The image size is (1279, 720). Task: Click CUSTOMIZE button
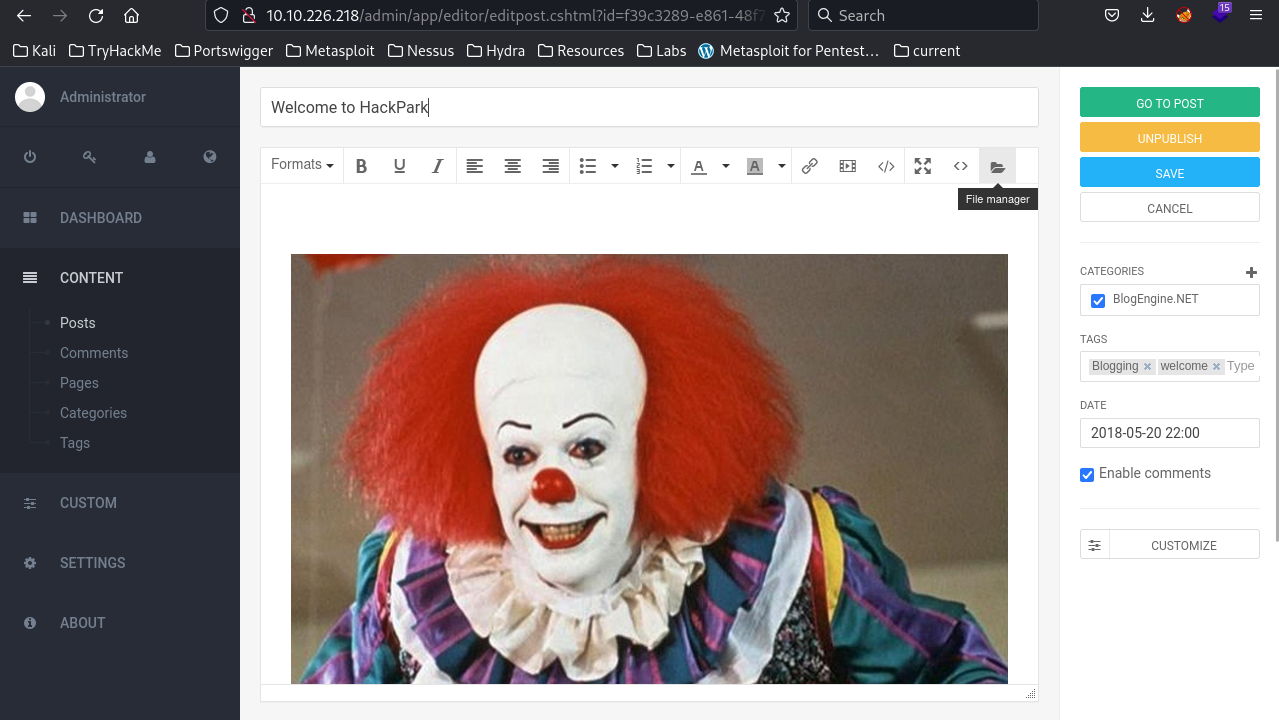coord(1184,545)
